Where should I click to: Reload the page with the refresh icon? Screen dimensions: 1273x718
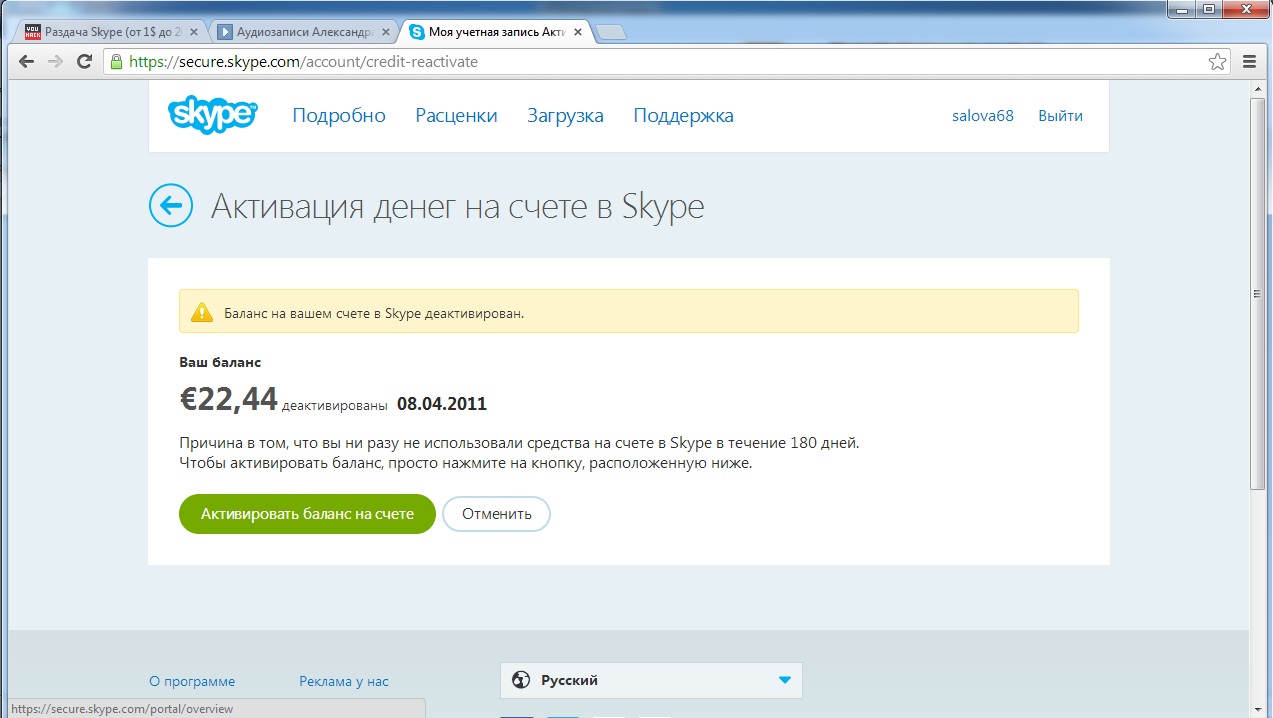(x=85, y=62)
